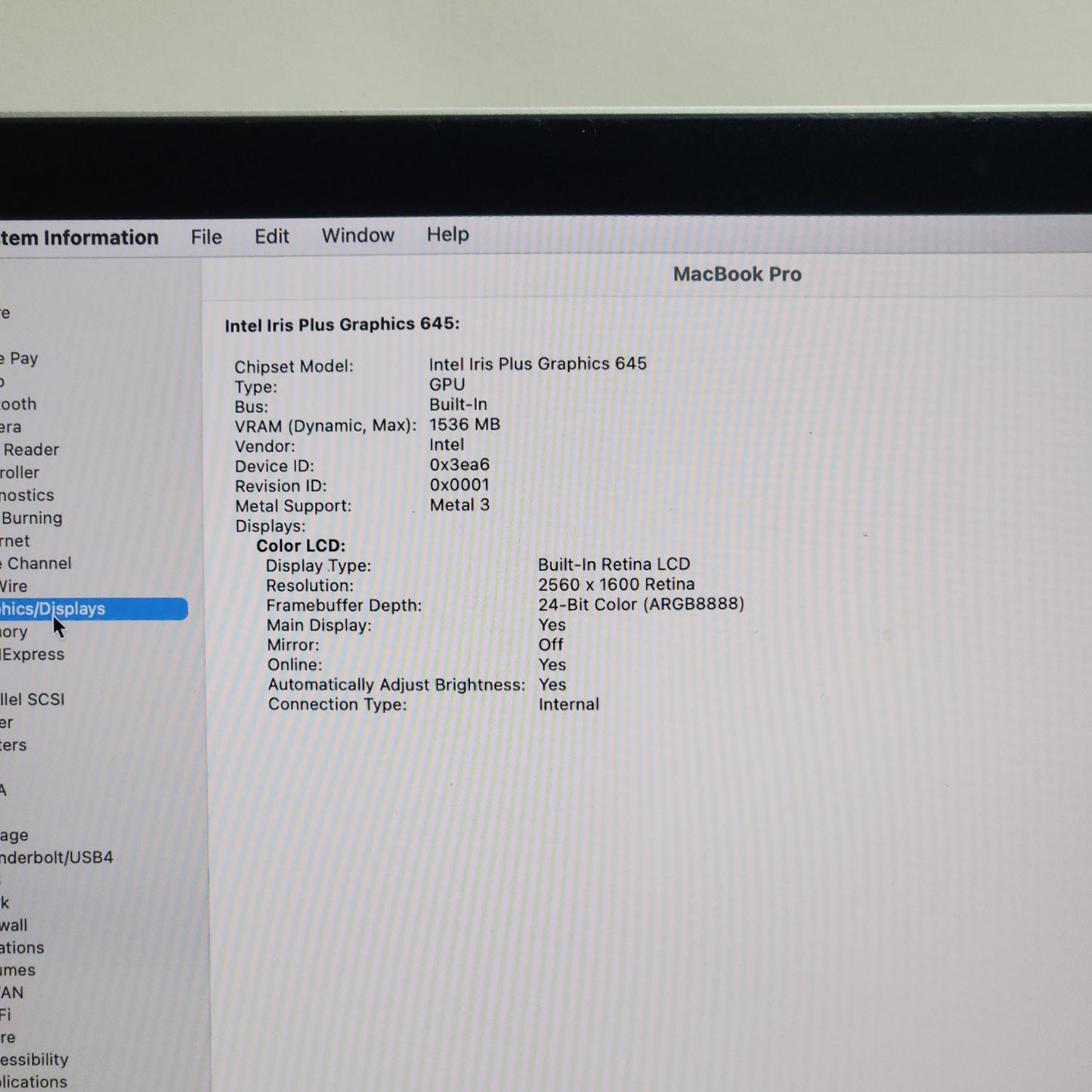Viewport: 1092px width, 1092px height.
Task: Select Firewall in the sidebar
Action: [14, 925]
